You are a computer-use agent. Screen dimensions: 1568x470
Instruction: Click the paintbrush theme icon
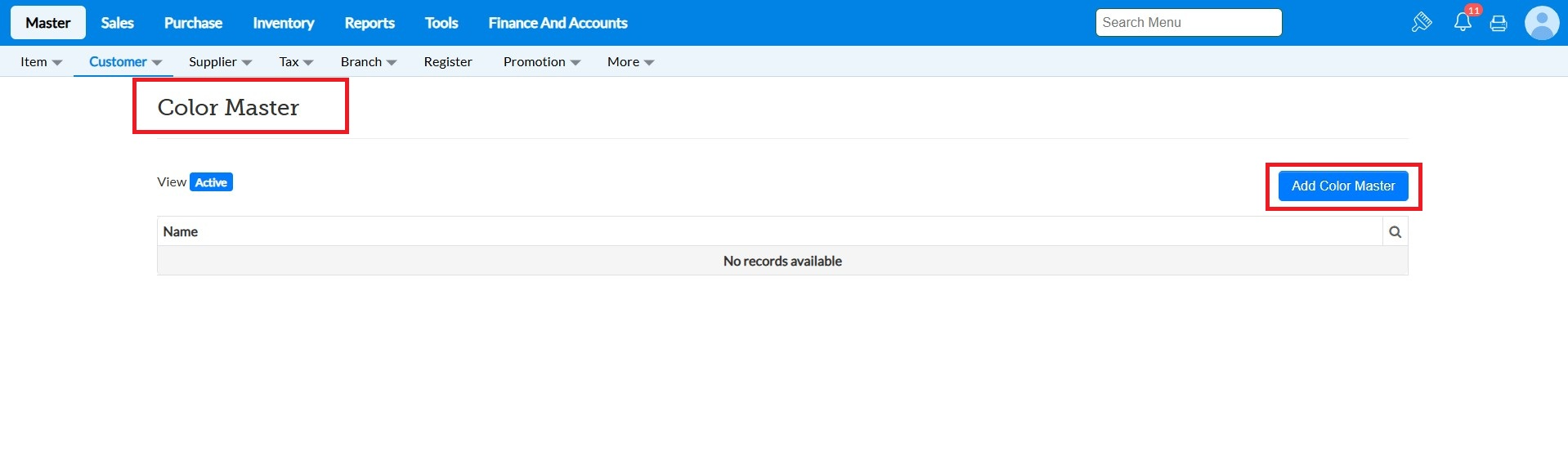point(1421,22)
